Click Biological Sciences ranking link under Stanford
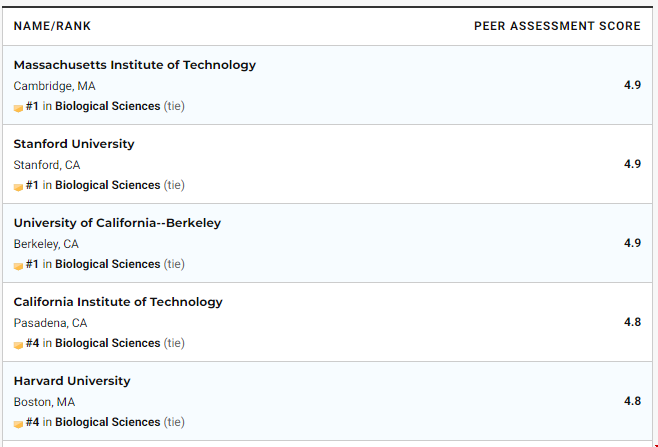 [x=107, y=185]
